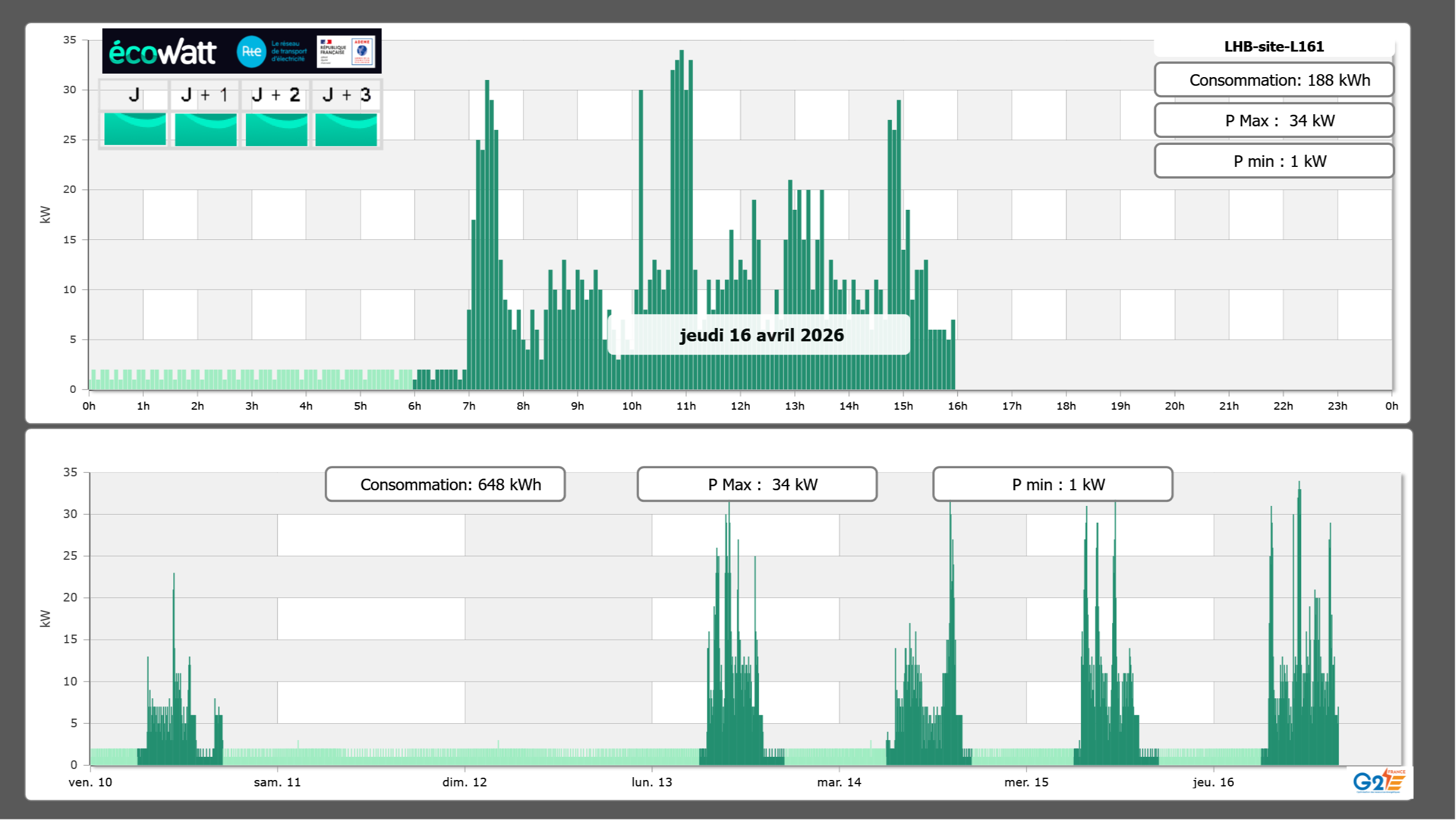Click the jeu. 16 axis label
The image size is (1456, 820).
[1213, 782]
